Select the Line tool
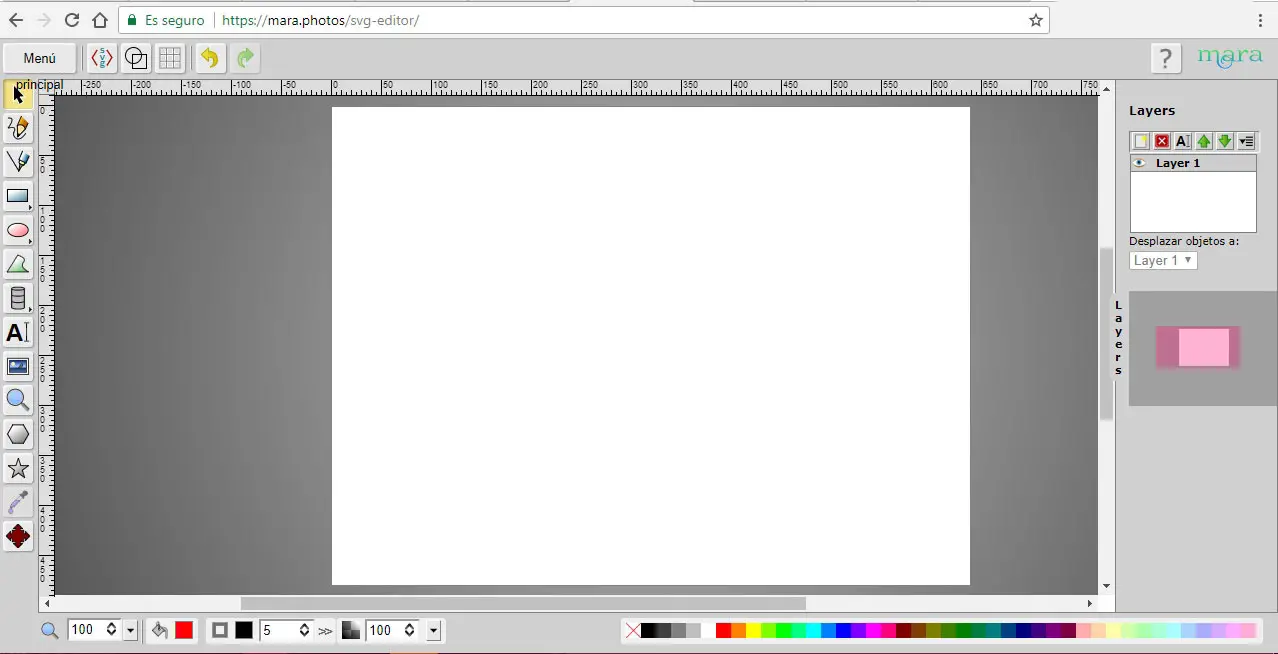This screenshot has height=654, width=1278. [18, 162]
